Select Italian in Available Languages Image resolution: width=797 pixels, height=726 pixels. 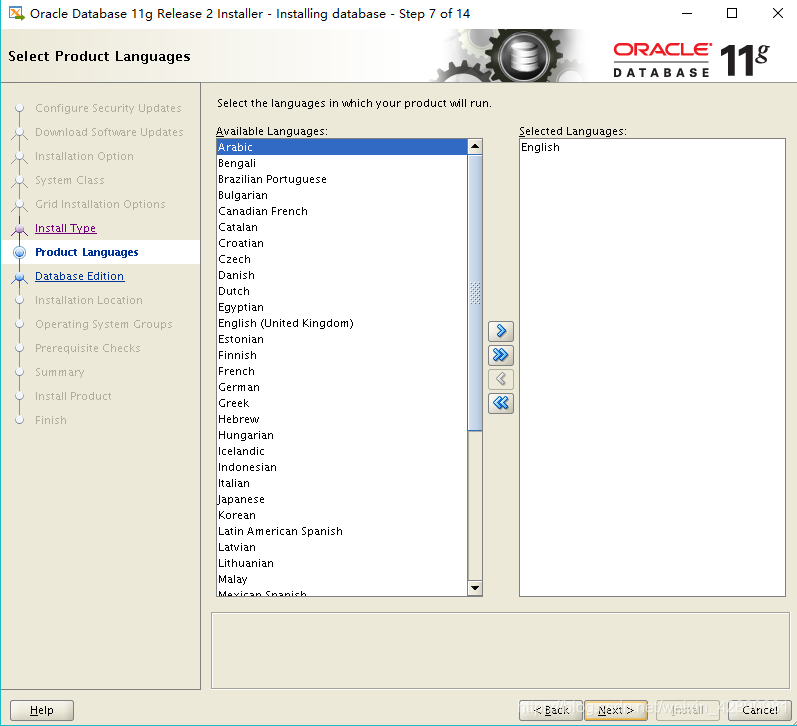(x=342, y=483)
